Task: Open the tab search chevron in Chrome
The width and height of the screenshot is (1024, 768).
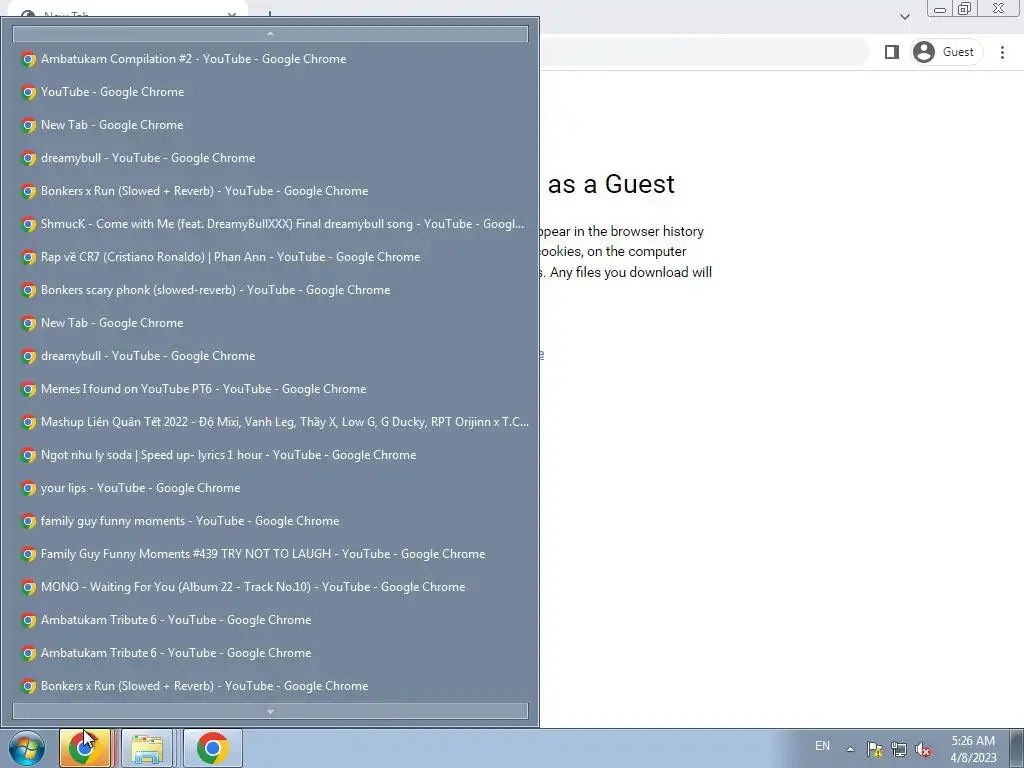Action: tap(904, 16)
